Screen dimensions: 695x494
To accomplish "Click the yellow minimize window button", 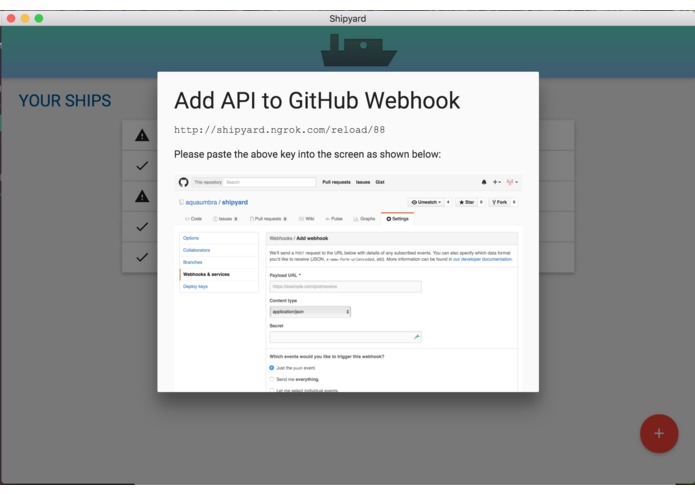I will coord(25,18).
